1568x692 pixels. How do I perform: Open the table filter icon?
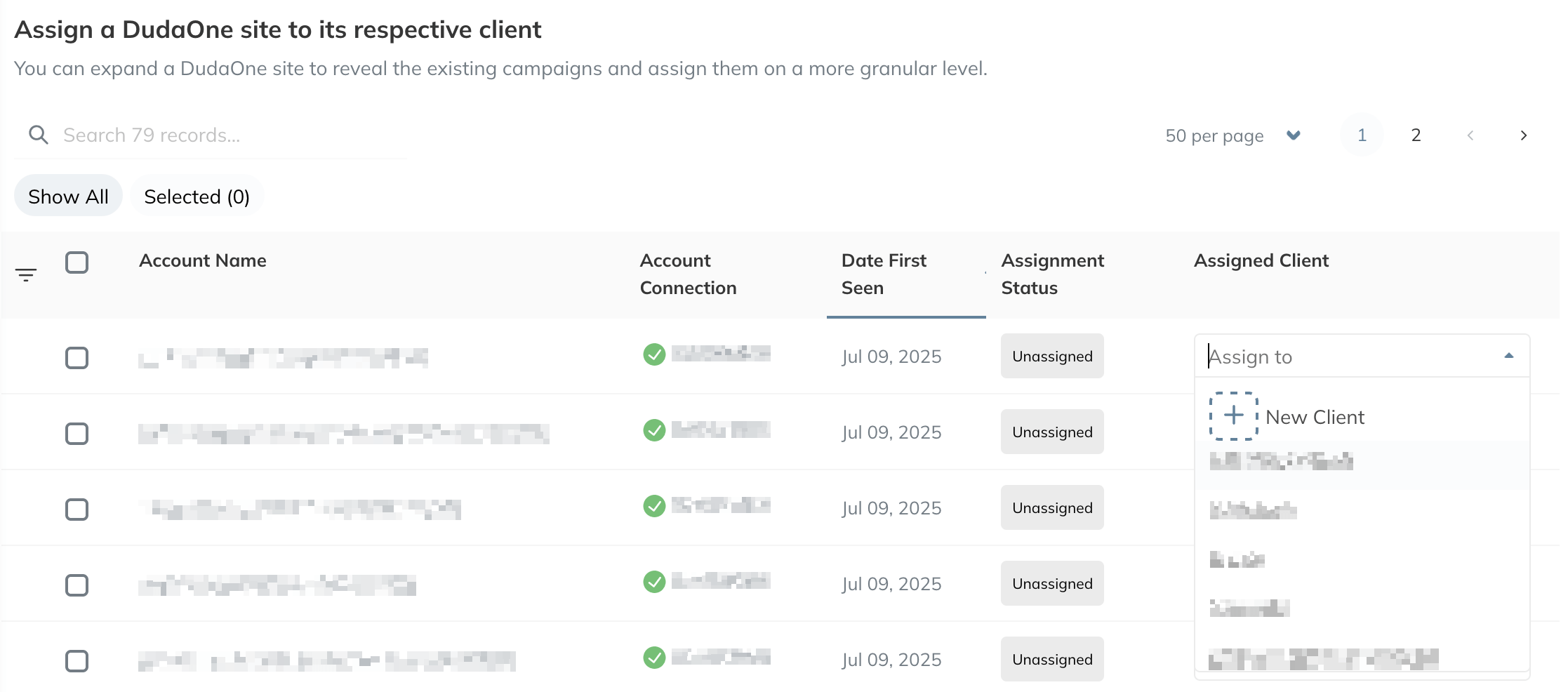(x=26, y=275)
